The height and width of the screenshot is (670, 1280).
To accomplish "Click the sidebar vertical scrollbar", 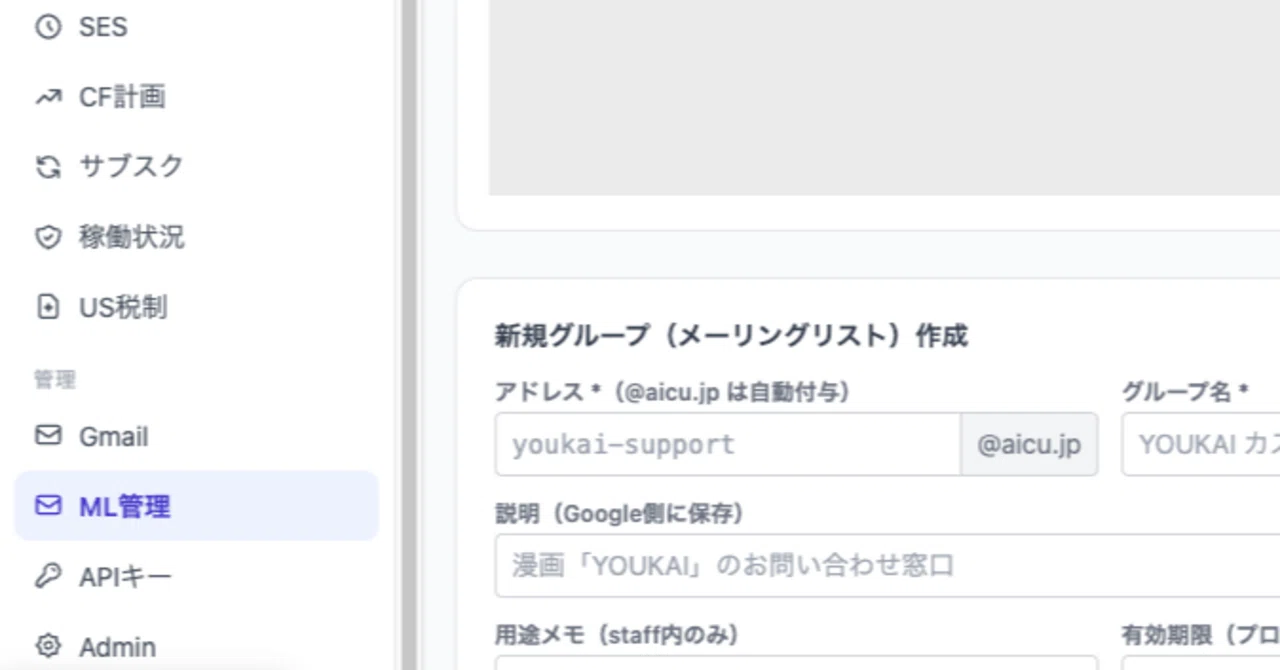I will 409,335.
